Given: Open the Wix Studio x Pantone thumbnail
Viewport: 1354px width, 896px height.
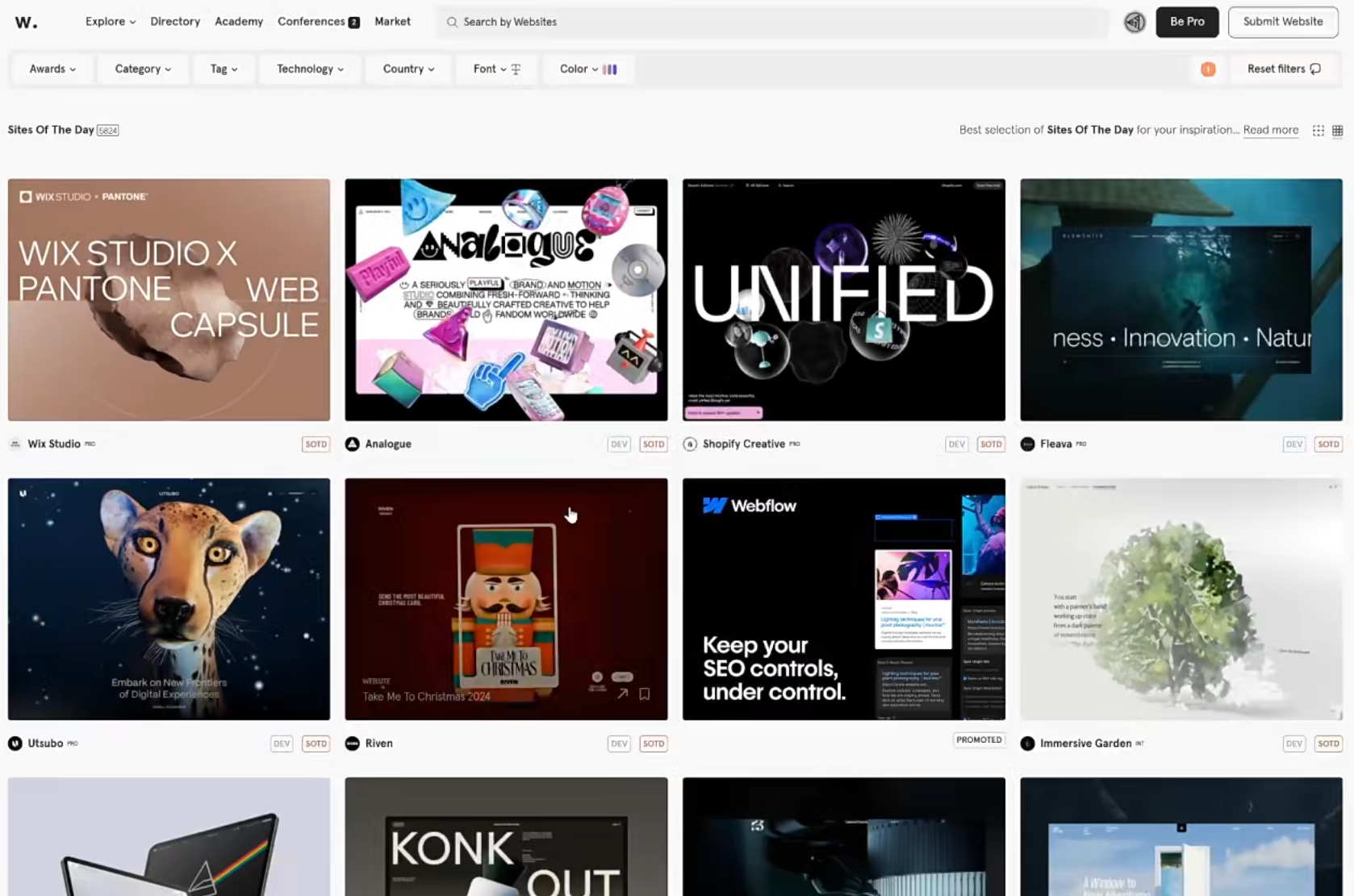Looking at the screenshot, I should pyautogui.click(x=169, y=300).
